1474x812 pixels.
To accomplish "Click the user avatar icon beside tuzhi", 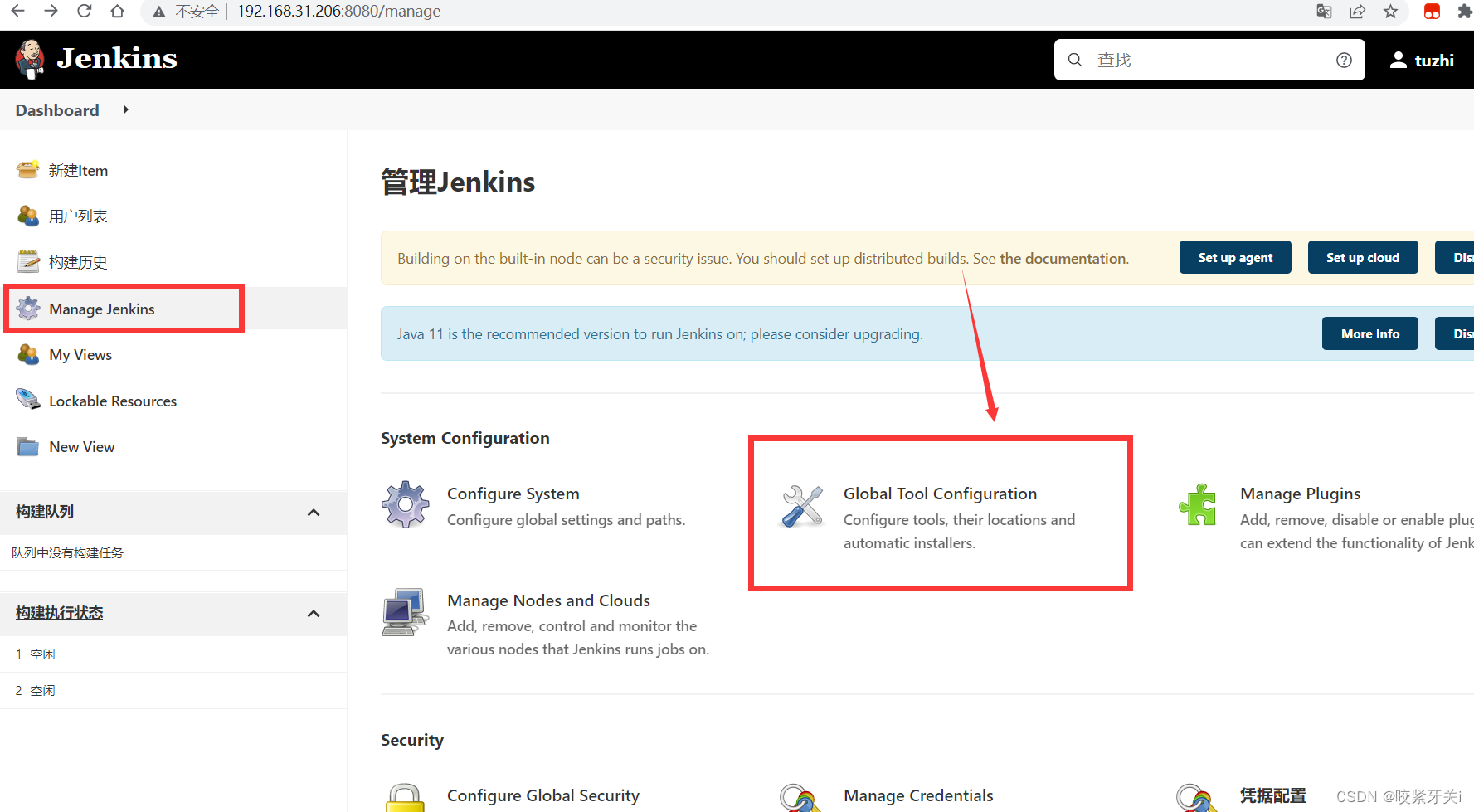I will (1399, 60).
